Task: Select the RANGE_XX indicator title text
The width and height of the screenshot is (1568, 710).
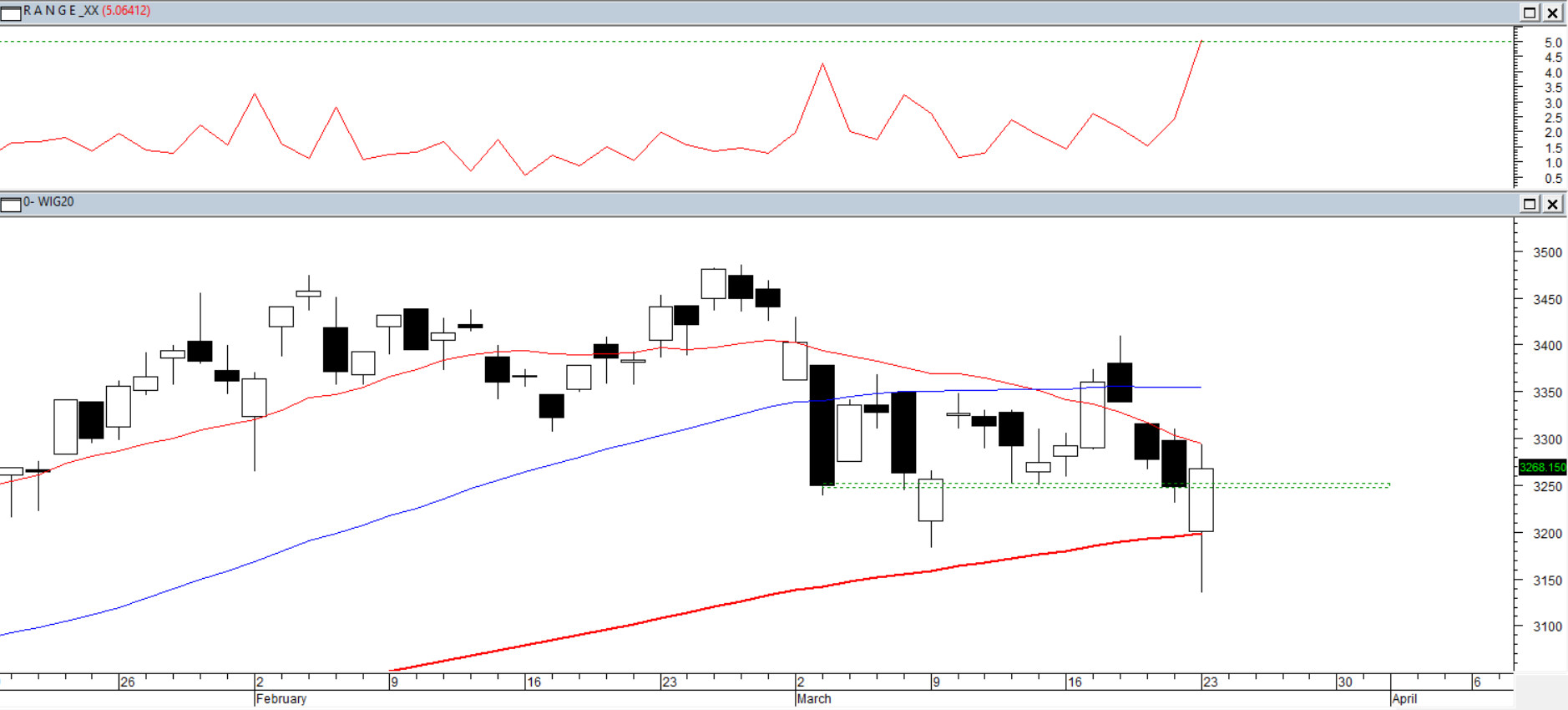Action: (x=61, y=11)
